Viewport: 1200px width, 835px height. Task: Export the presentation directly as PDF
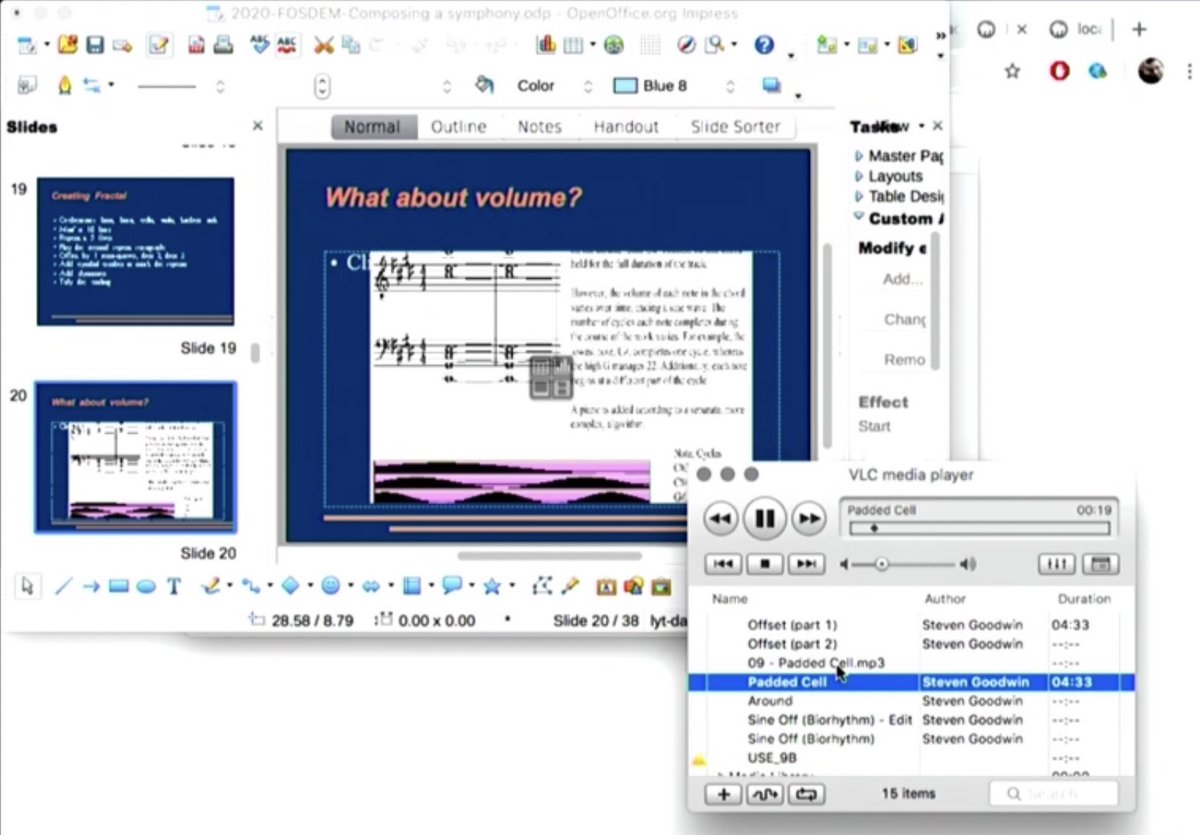pos(196,45)
